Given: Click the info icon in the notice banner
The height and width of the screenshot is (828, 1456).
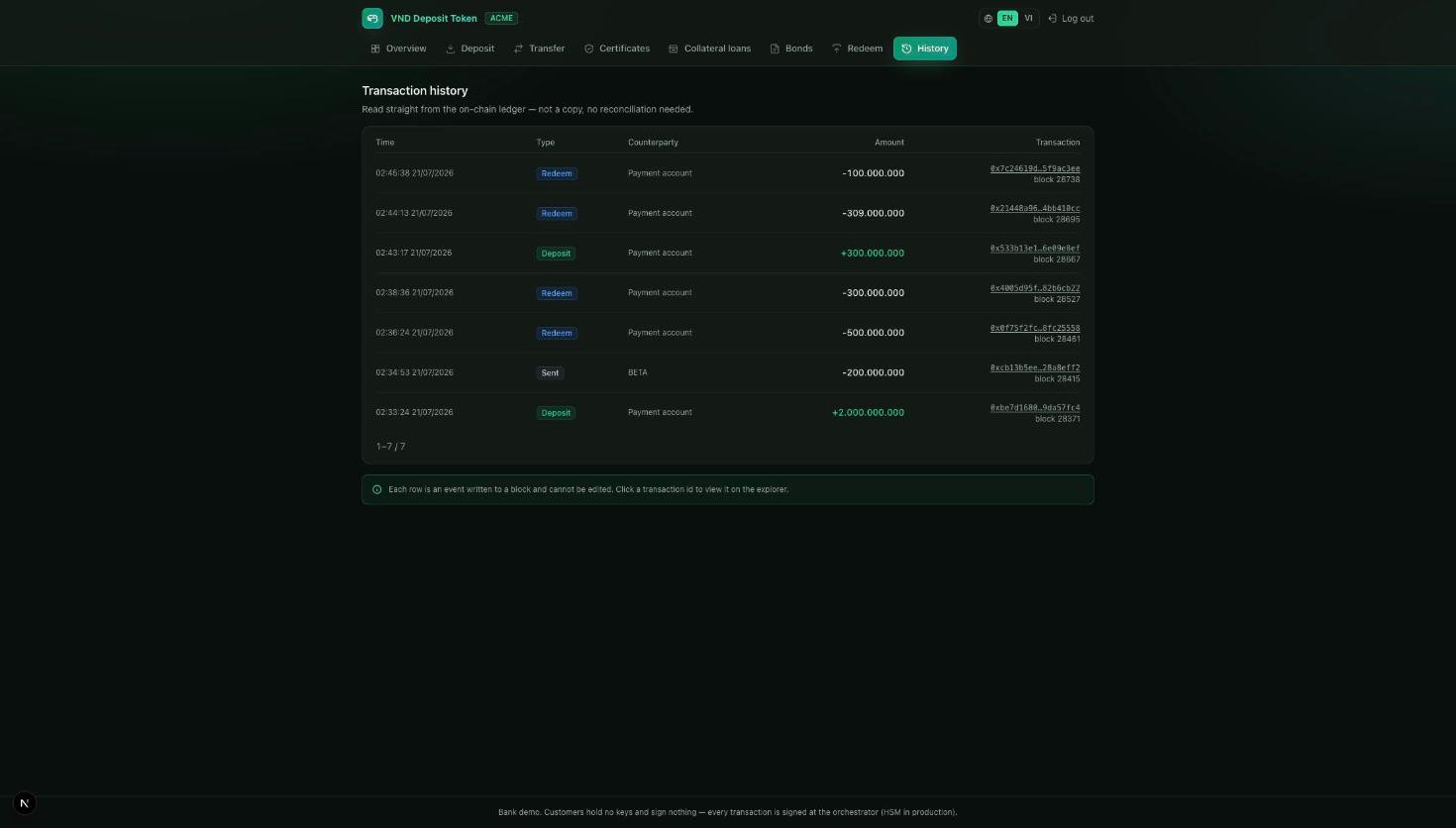Looking at the screenshot, I should 376,489.
